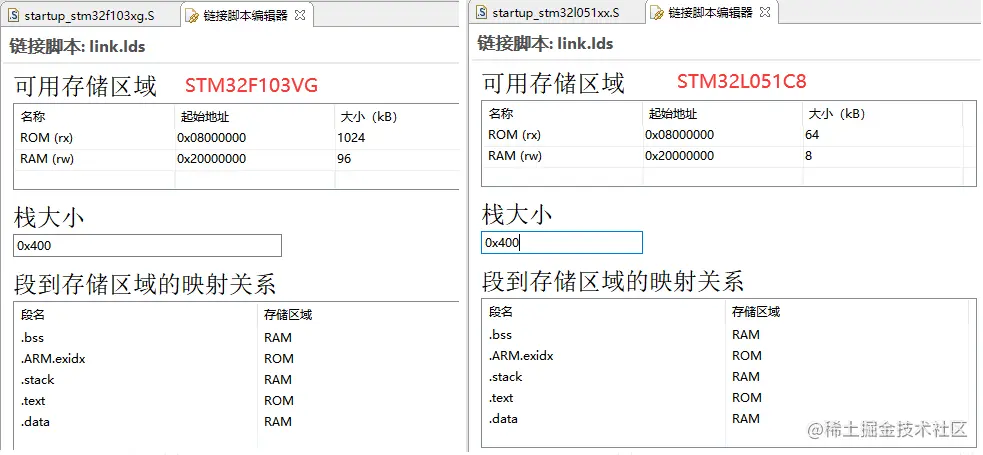Click 0x08000000 address in STM32F103VG window
The height and width of the screenshot is (455, 983).
[x=212, y=138]
